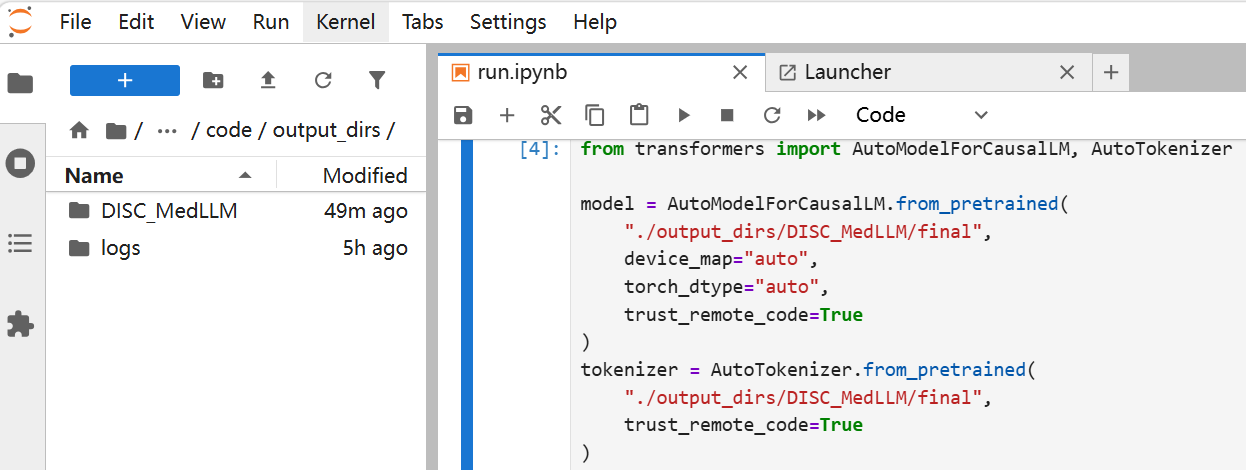Open the DISC_MedLLM folder
This screenshot has height=470, width=1246.
(x=169, y=211)
